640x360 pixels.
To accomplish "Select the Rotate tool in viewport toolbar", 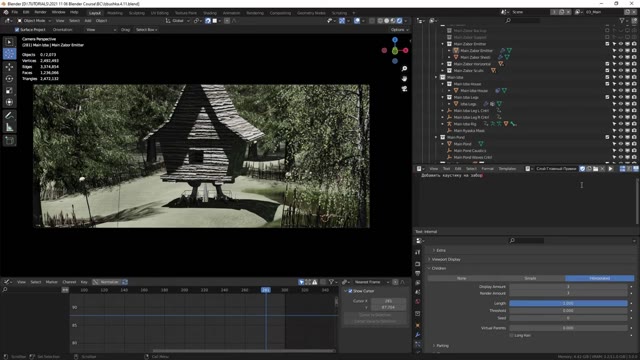I will [x=9, y=78].
